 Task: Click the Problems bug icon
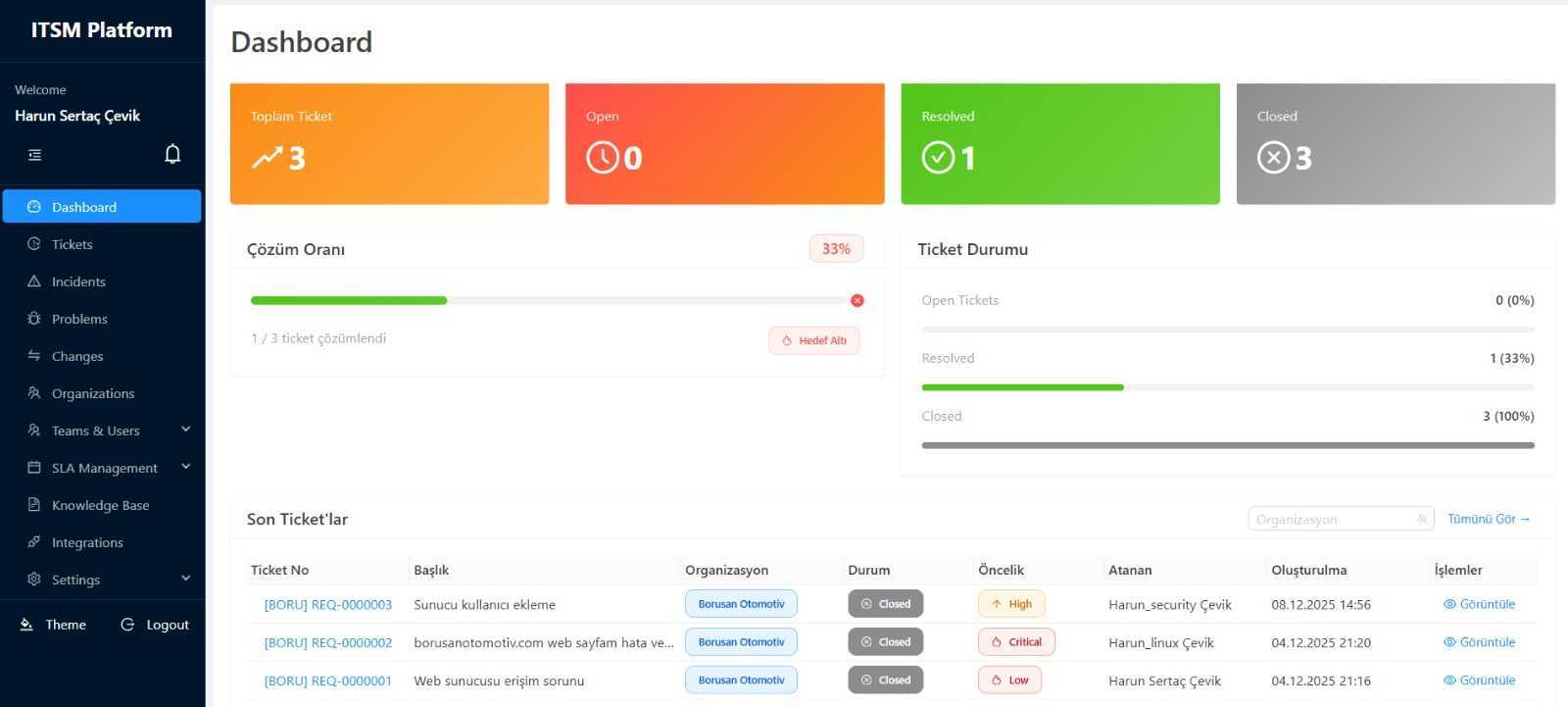(34, 319)
